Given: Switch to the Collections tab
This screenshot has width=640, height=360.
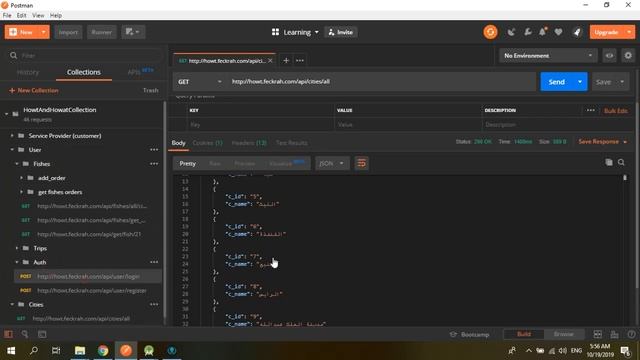Looking at the screenshot, I should (84, 72).
